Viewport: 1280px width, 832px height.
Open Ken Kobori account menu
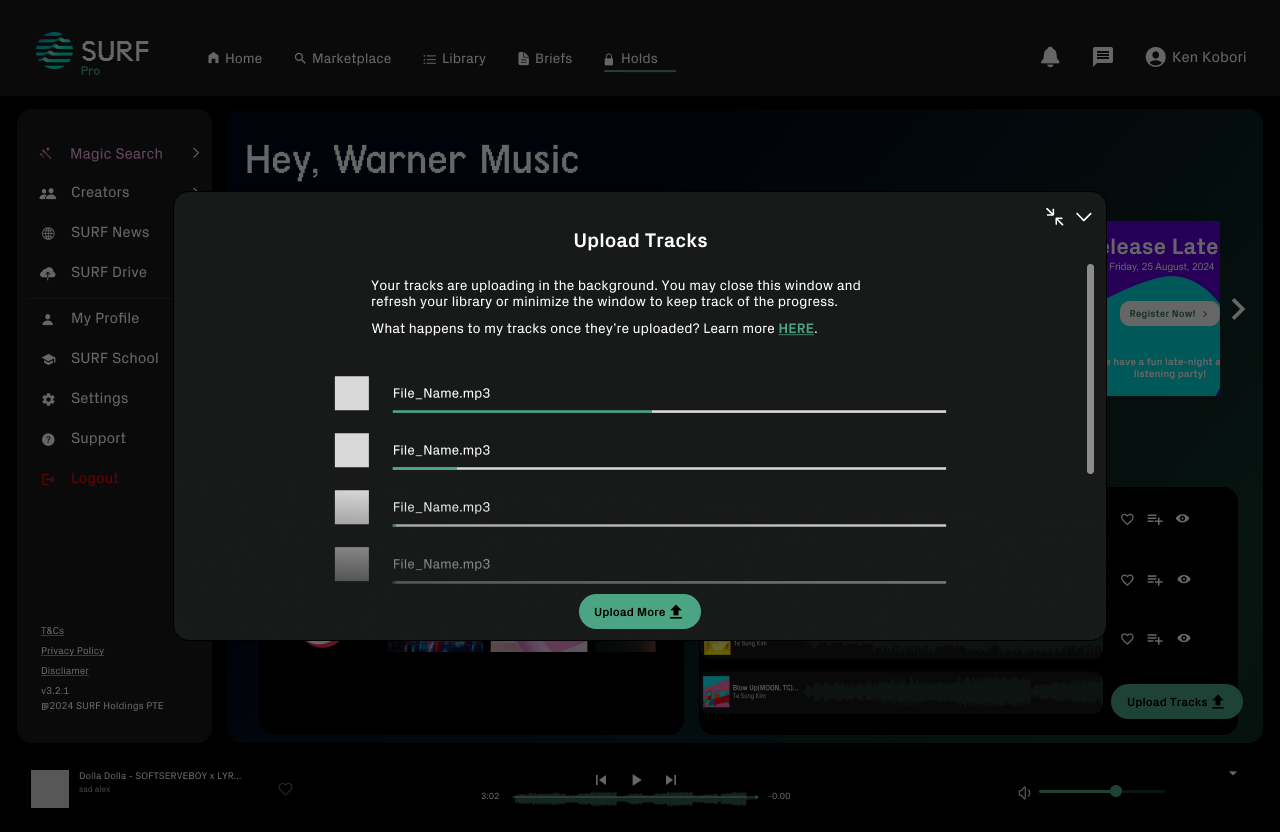pos(1196,57)
